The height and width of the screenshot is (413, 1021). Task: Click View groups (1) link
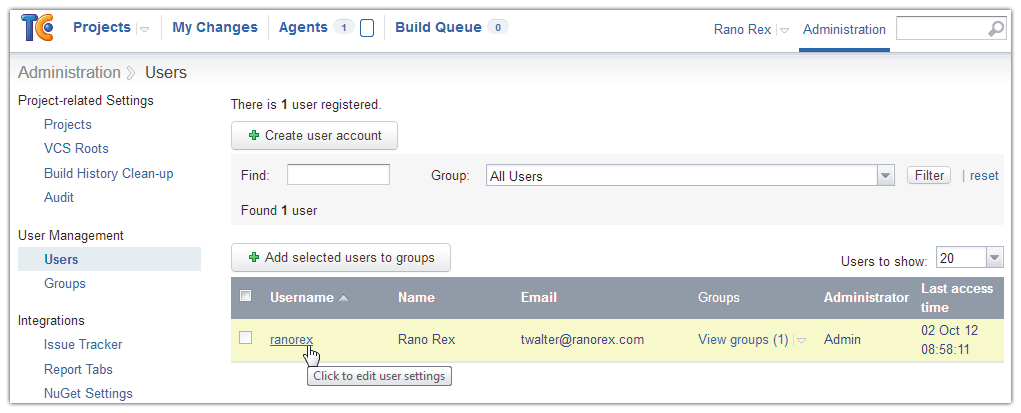pyautogui.click(x=743, y=339)
